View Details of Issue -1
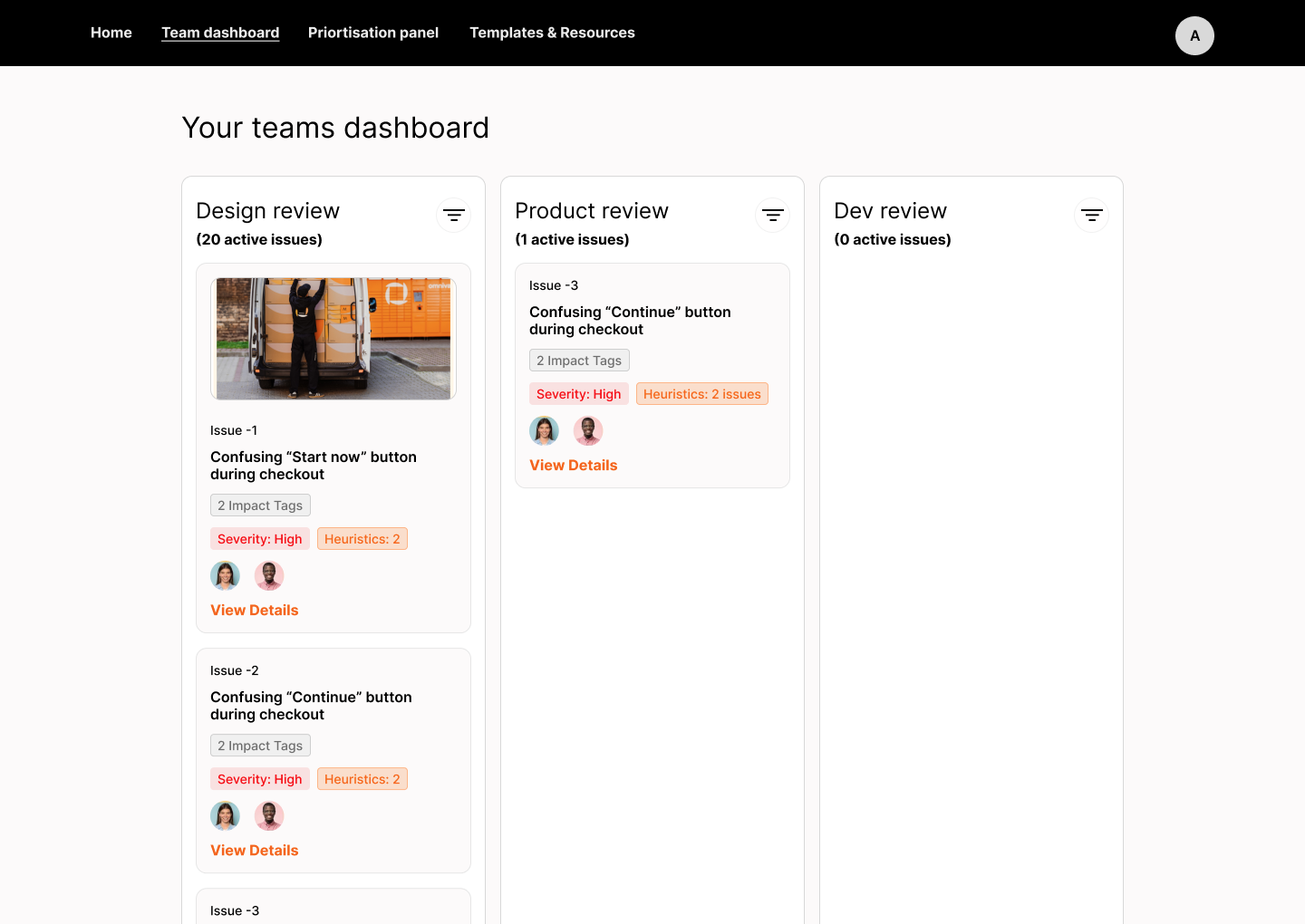The height and width of the screenshot is (924, 1305). tap(255, 611)
